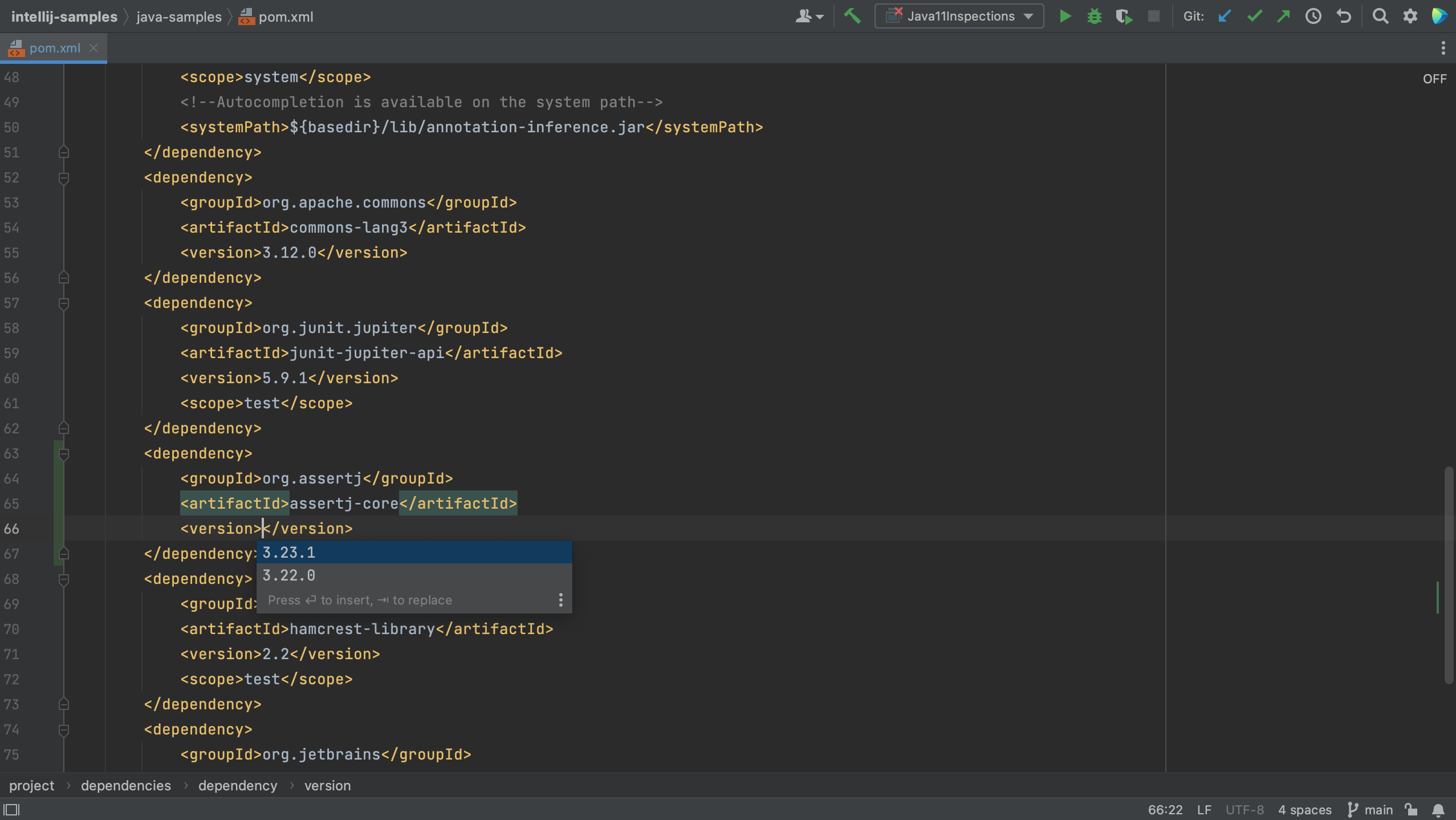
Task: Update project from Git with blue arrow
Action: pos(1224,16)
